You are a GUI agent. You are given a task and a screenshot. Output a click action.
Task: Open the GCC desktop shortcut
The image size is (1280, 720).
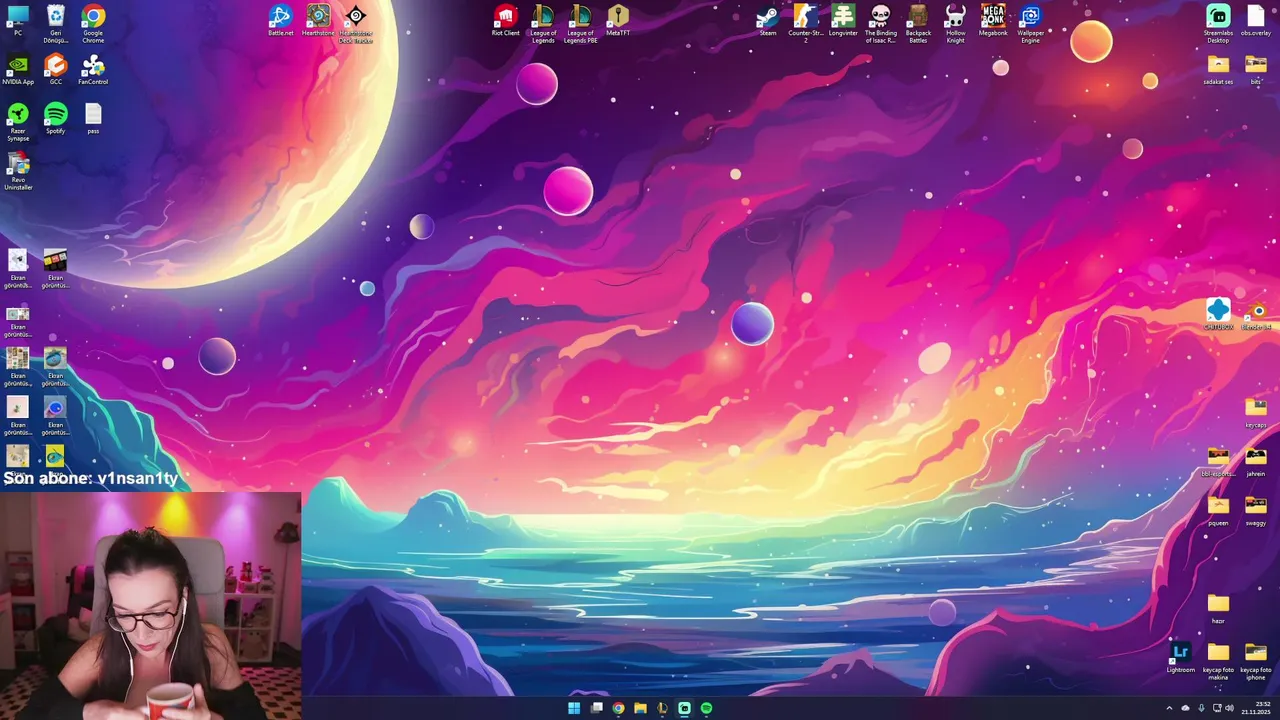[56, 69]
